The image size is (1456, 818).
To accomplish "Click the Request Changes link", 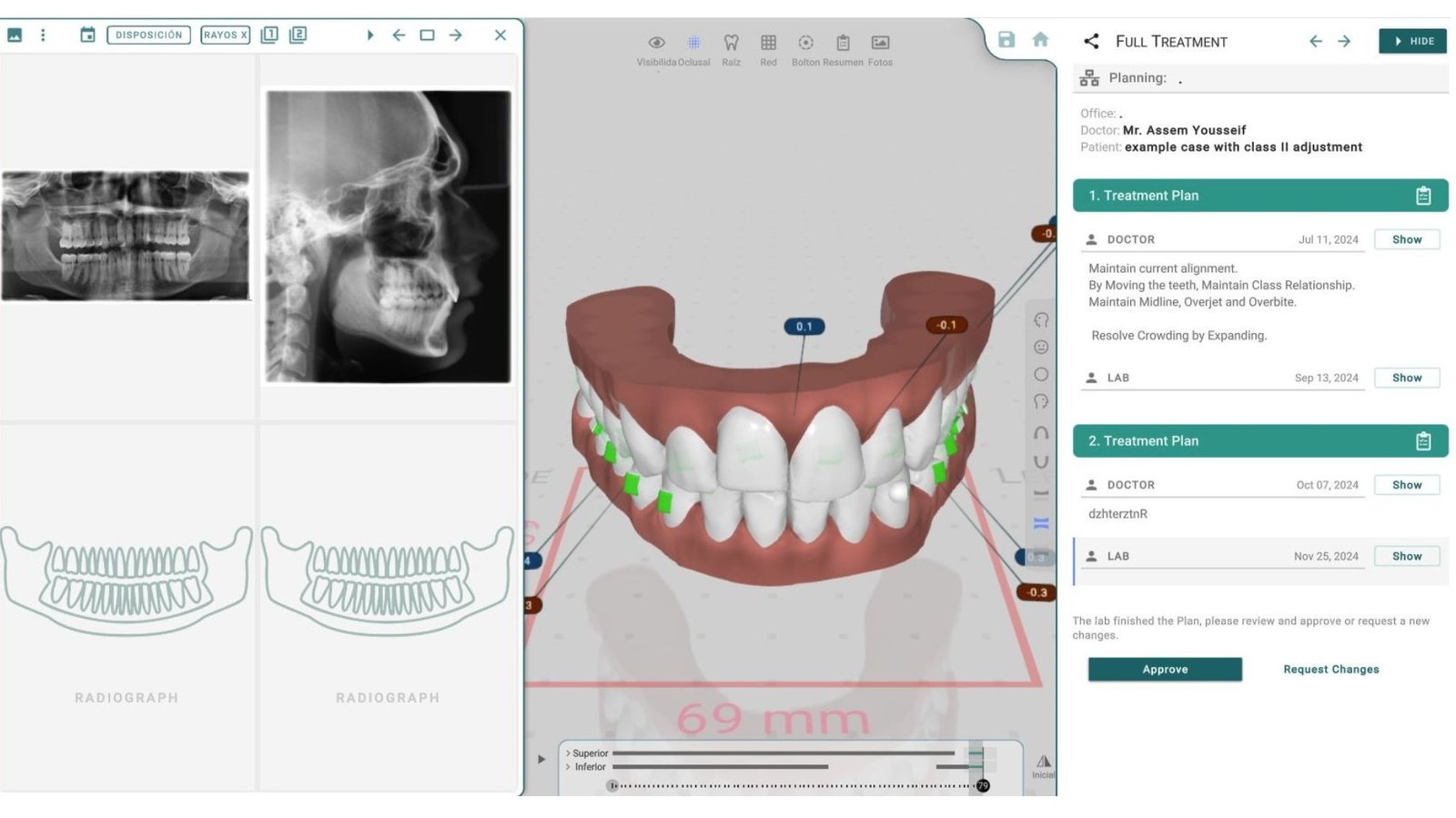I will (1330, 669).
